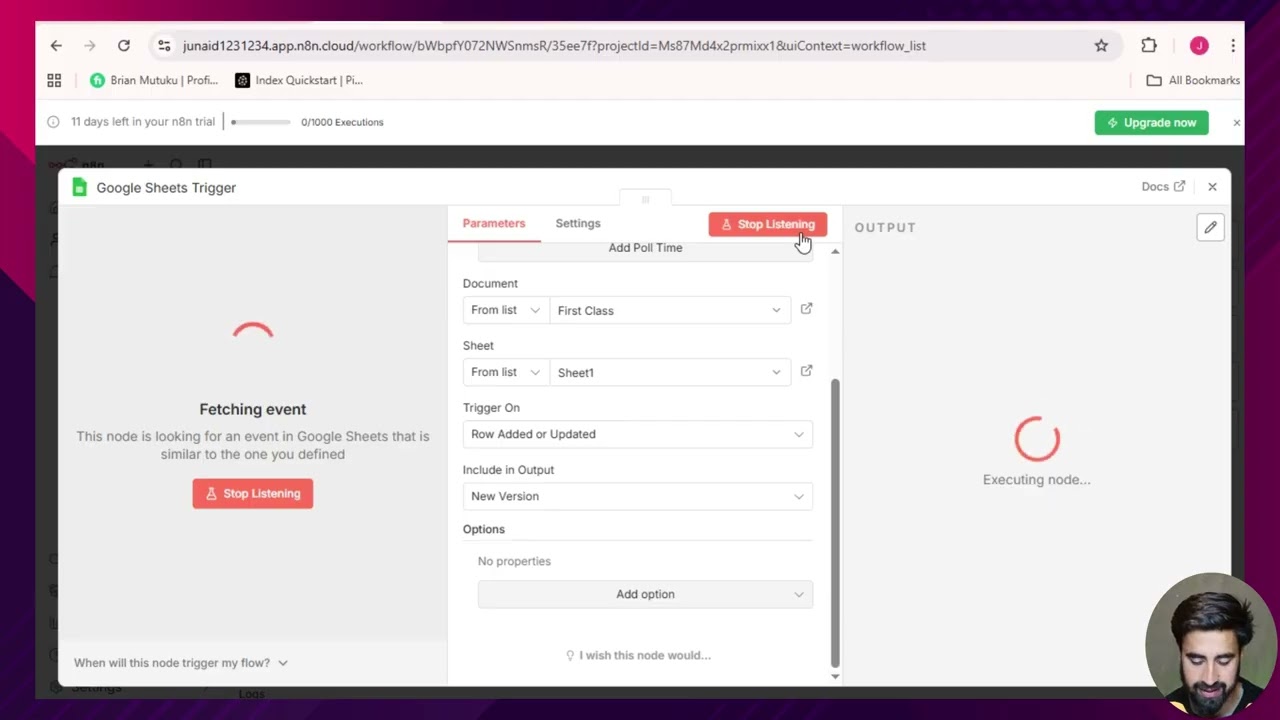This screenshot has height=720, width=1280.
Task: Click the address bar URL
Action: pos(554,46)
